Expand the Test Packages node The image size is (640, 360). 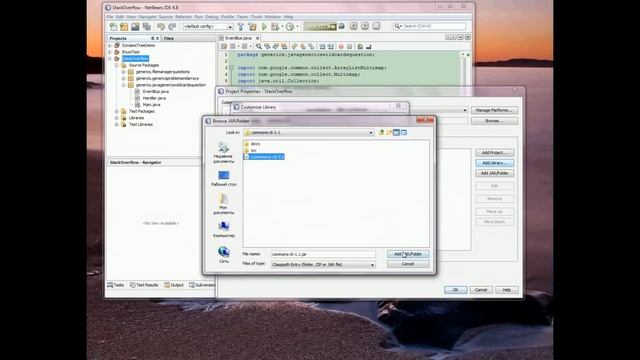[117, 111]
